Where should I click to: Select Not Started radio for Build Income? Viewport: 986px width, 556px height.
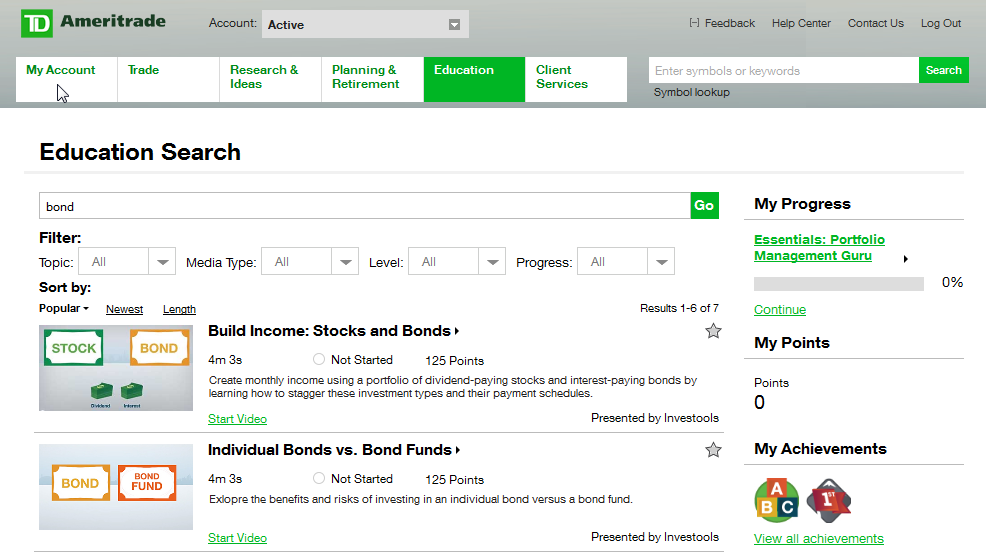point(319,359)
